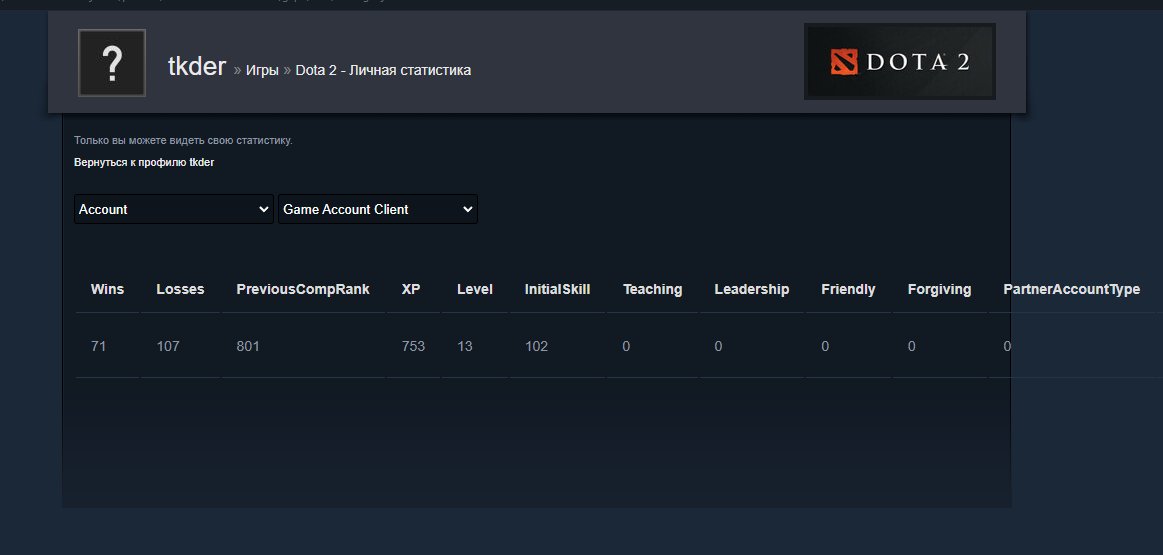Image resolution: width=1163 pixels, height=555 pixels.
Task: Select the InitialSkill column header
Action: (x=557, y=289)
